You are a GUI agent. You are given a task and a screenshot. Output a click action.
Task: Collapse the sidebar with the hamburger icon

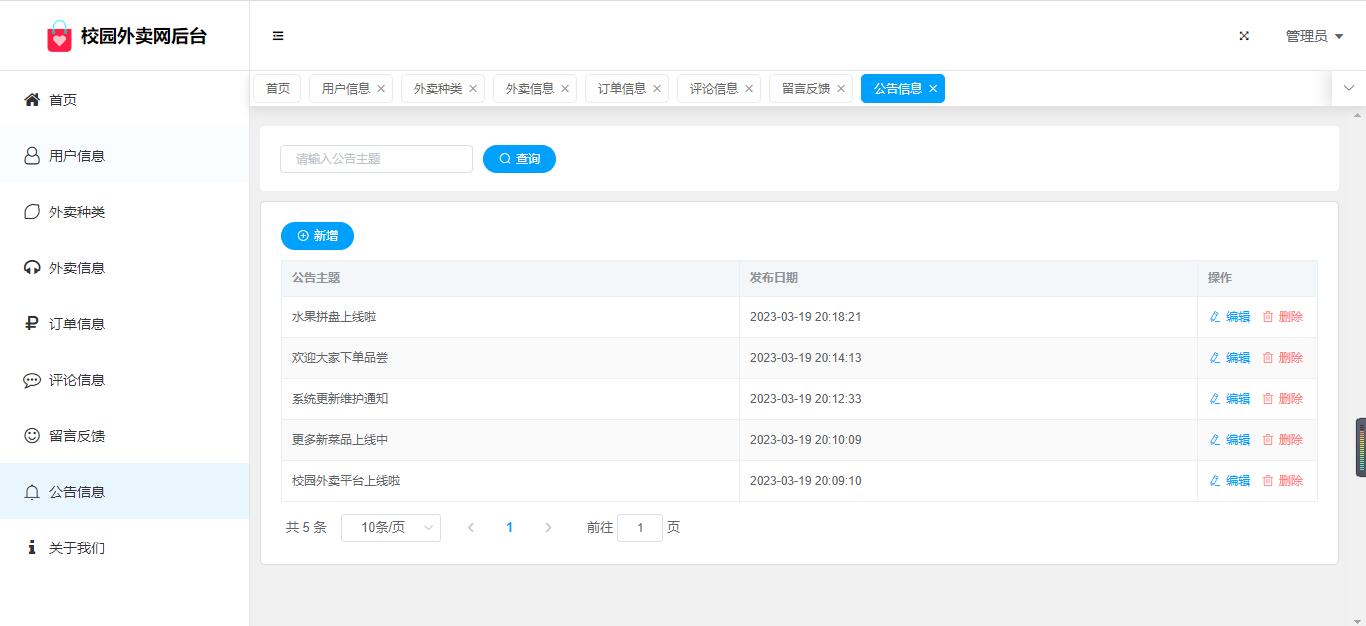pos(278,36)
